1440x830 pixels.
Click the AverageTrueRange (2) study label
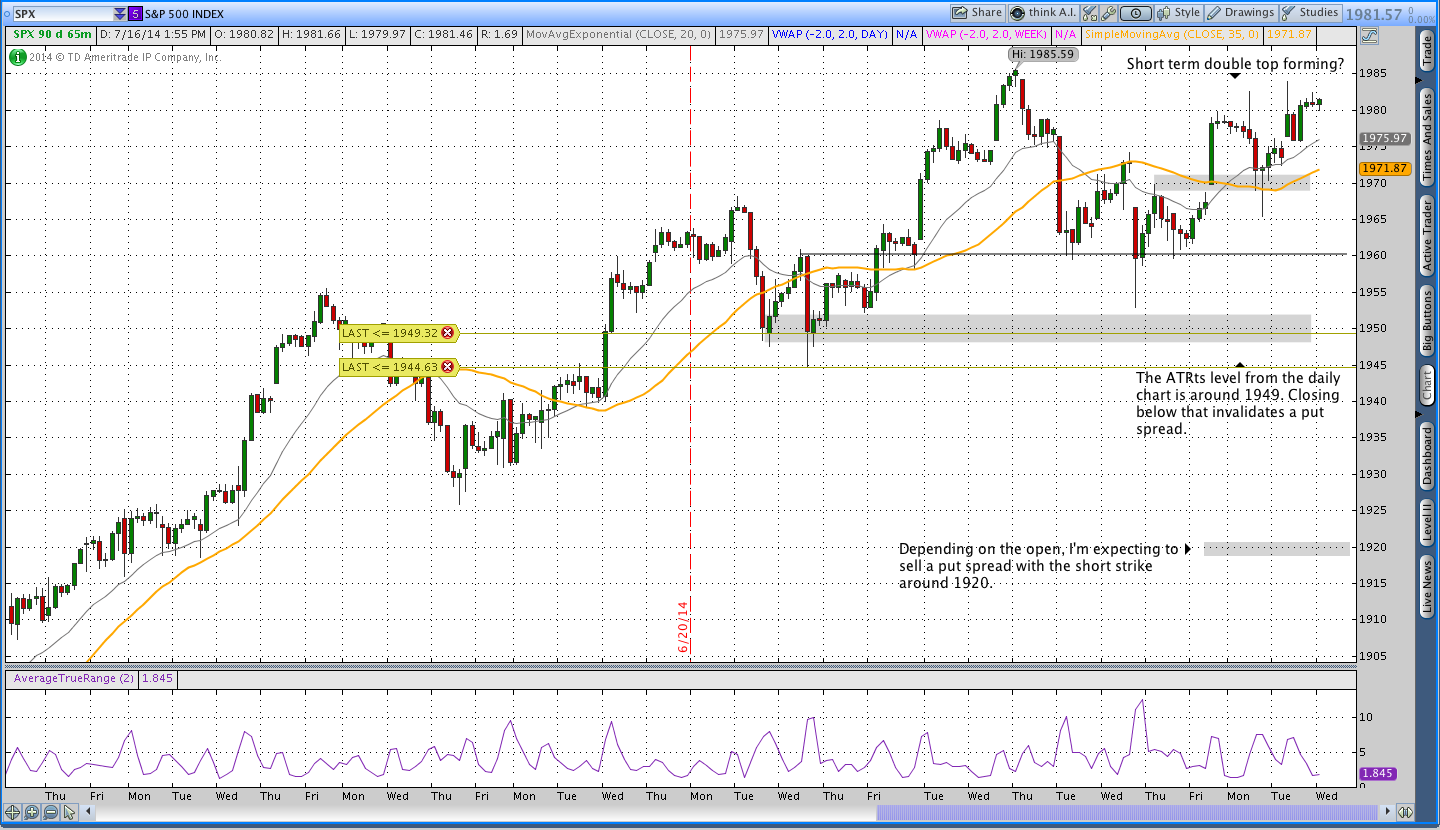tap(74, 678)
